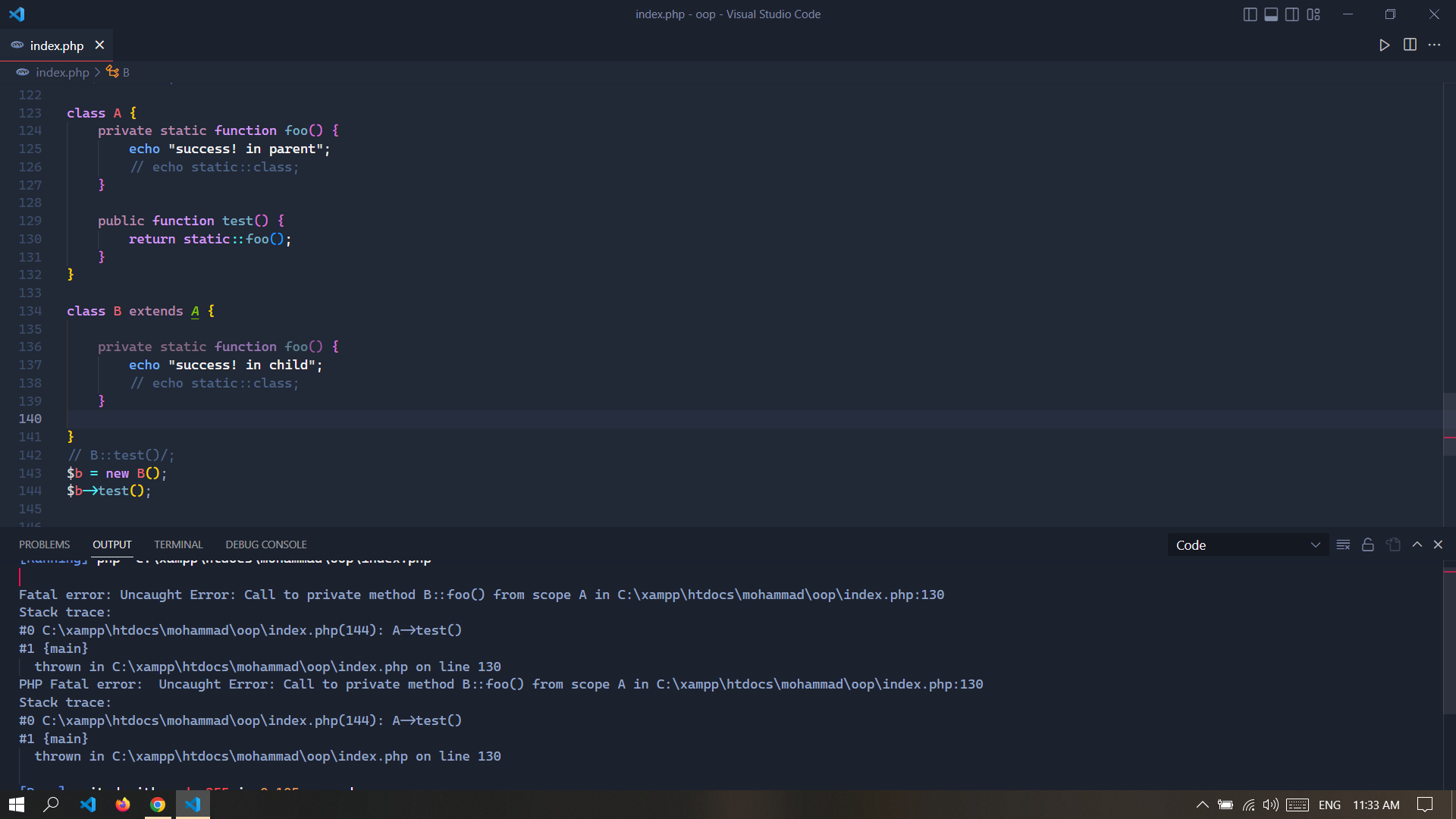1456x819 pixels.
Task: Open active VS Code taskbar icon
Action: pos(193,805)
